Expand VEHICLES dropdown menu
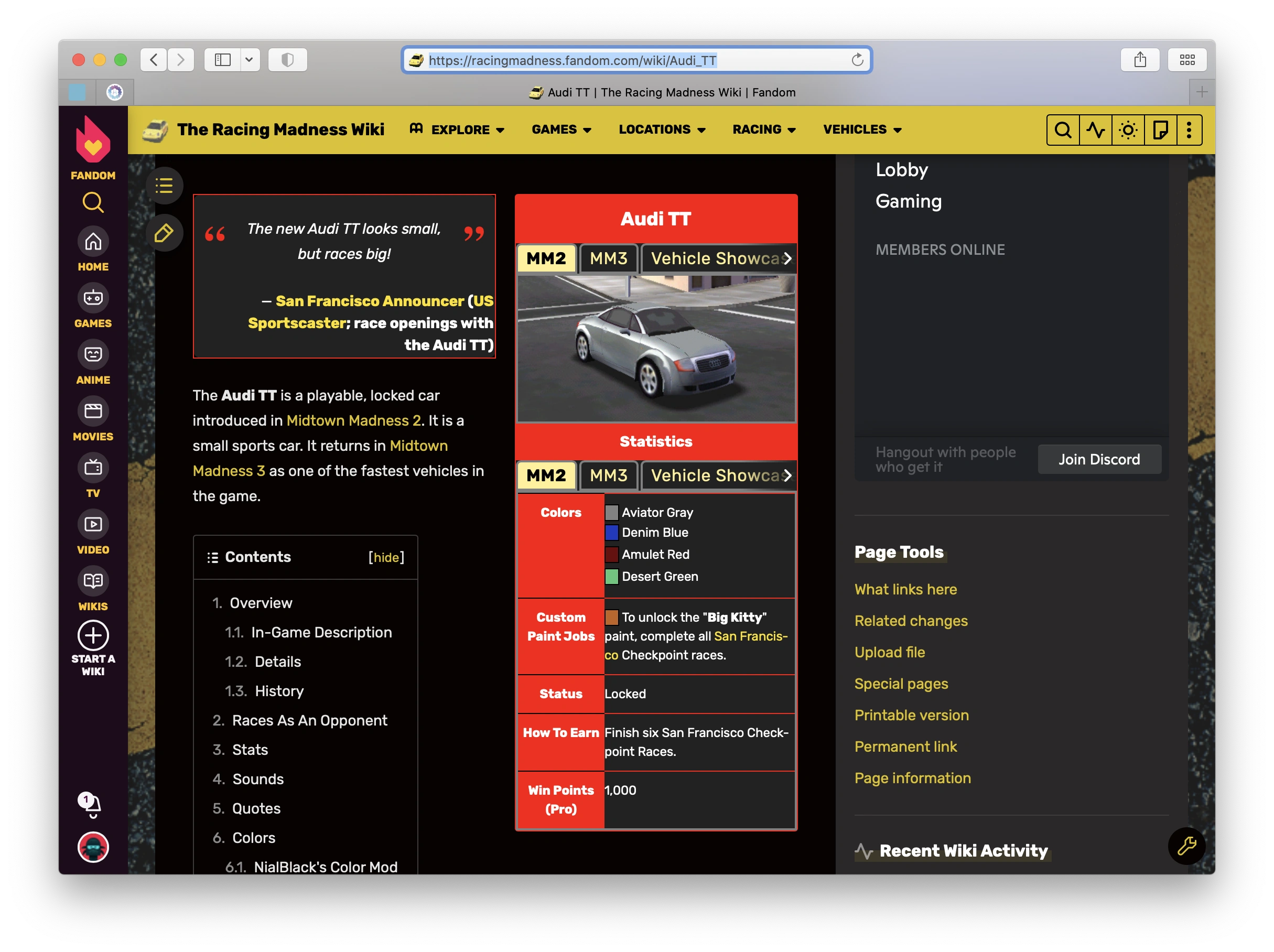The width and height of the screenshot is (1274, 952). (x=862, y=129)
